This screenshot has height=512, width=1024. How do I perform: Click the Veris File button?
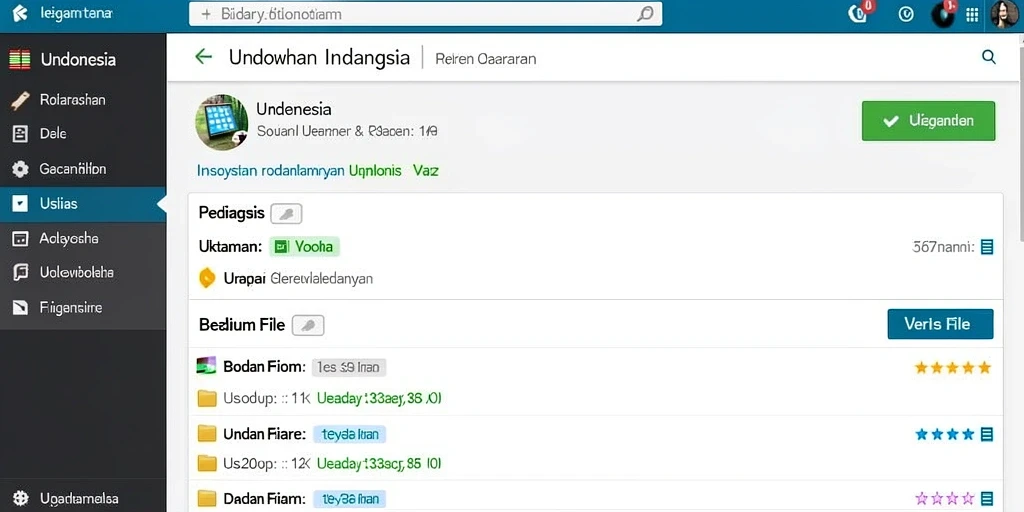click(x=940, y=324)
